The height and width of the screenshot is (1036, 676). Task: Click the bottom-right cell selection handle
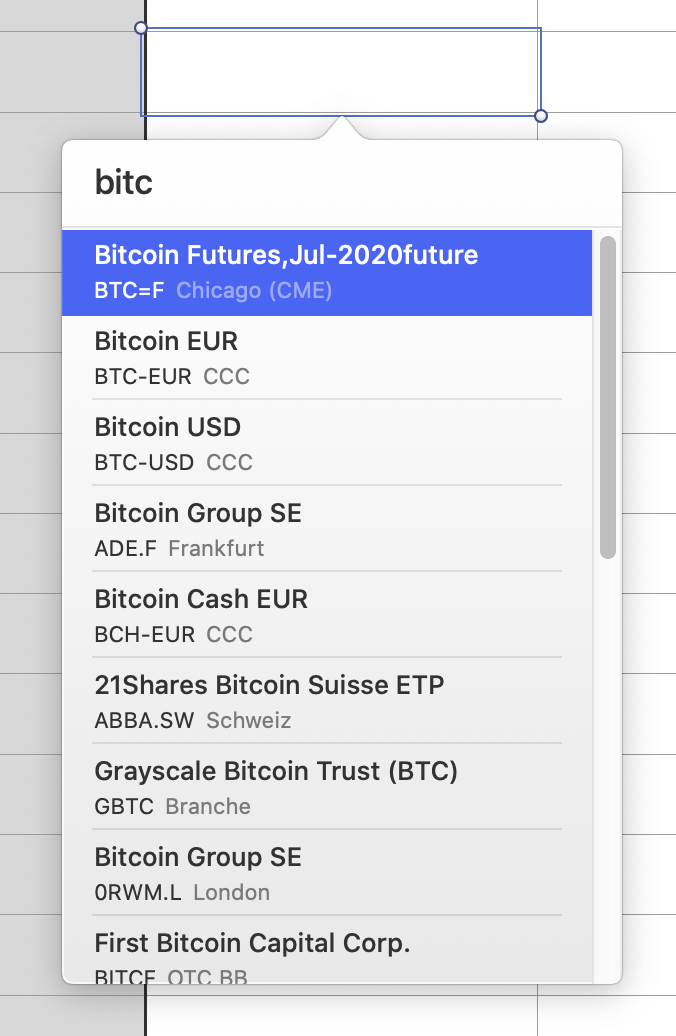coord(541,116)
